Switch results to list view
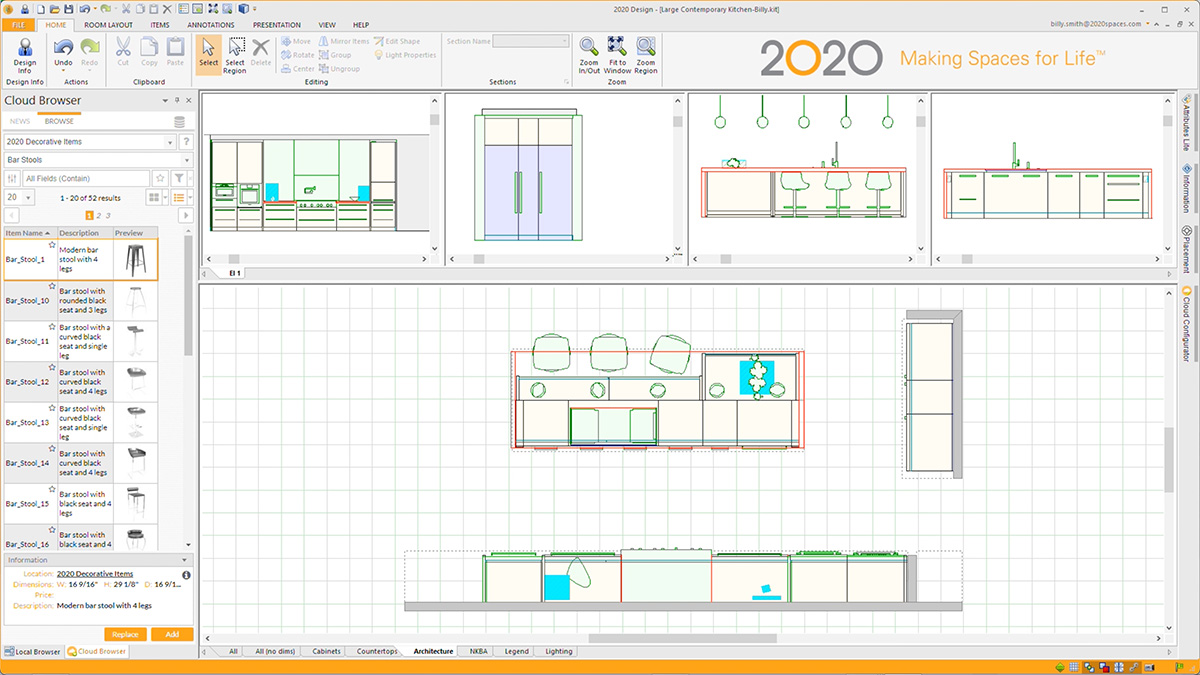The height and width of the screenshot is (675, 1200). (179, 198)
